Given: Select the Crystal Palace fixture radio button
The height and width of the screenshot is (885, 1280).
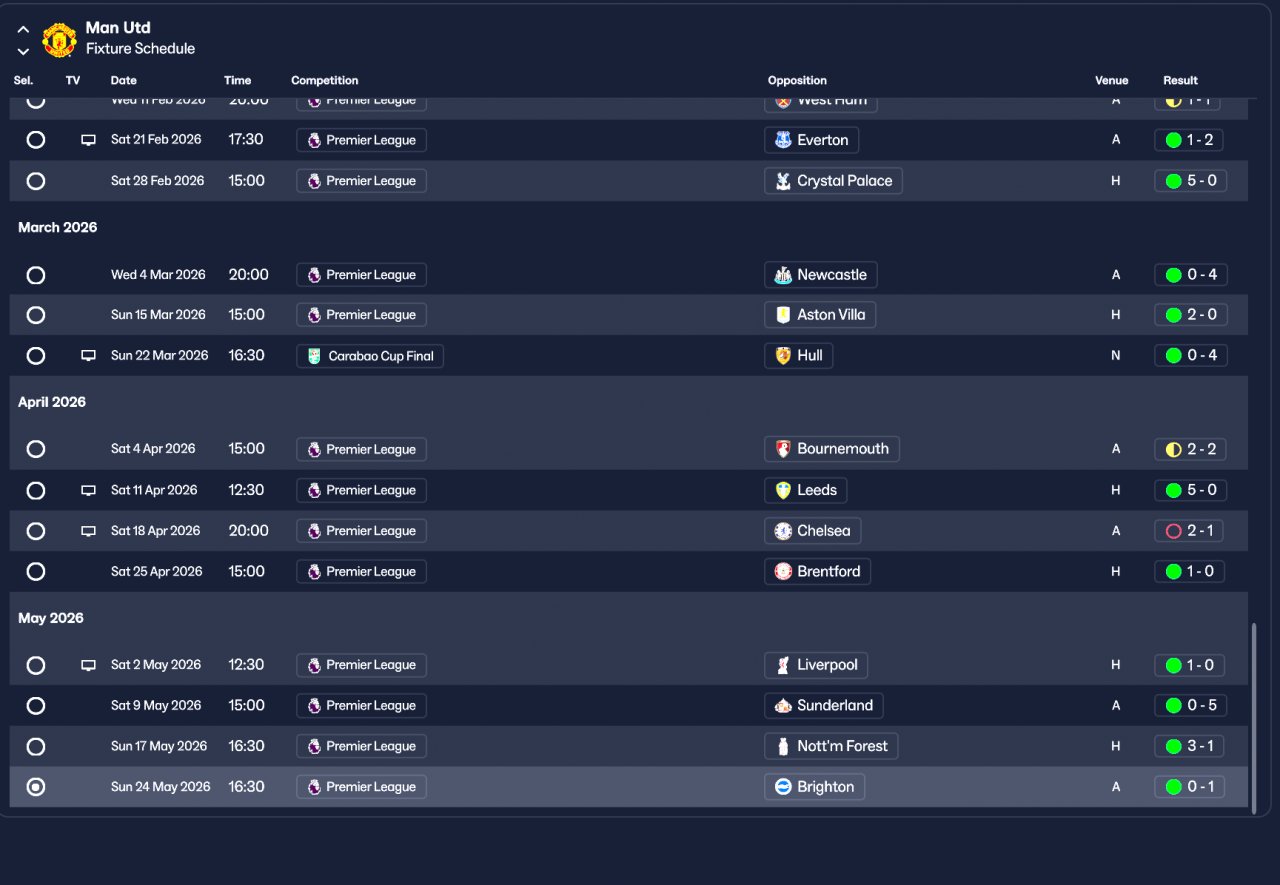Looking at the screenshot, I should (x=36, y=181).
